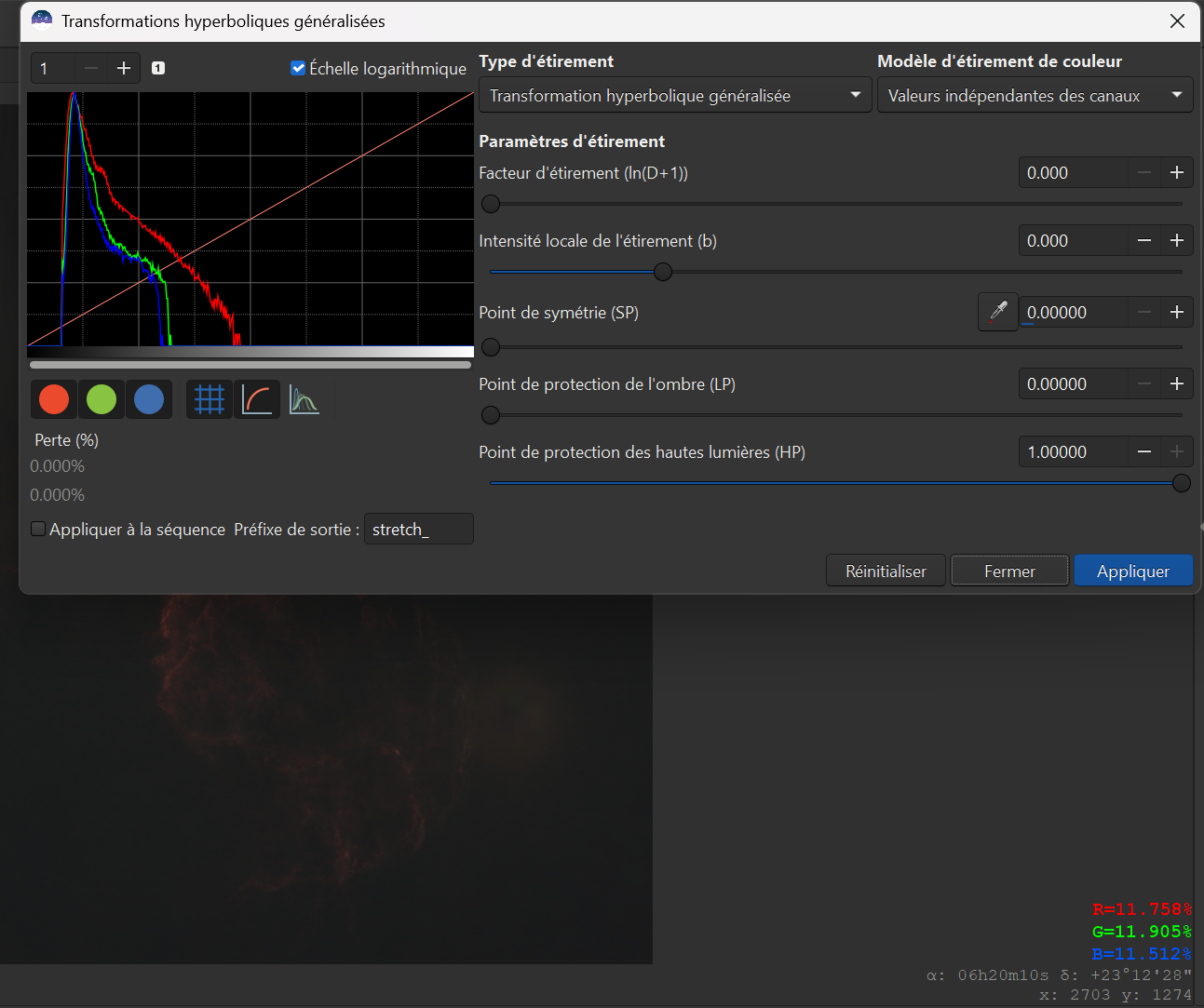Increase the Facteur d'étirement value
Screen dimensions: 1204x1008
[1177, 172]
